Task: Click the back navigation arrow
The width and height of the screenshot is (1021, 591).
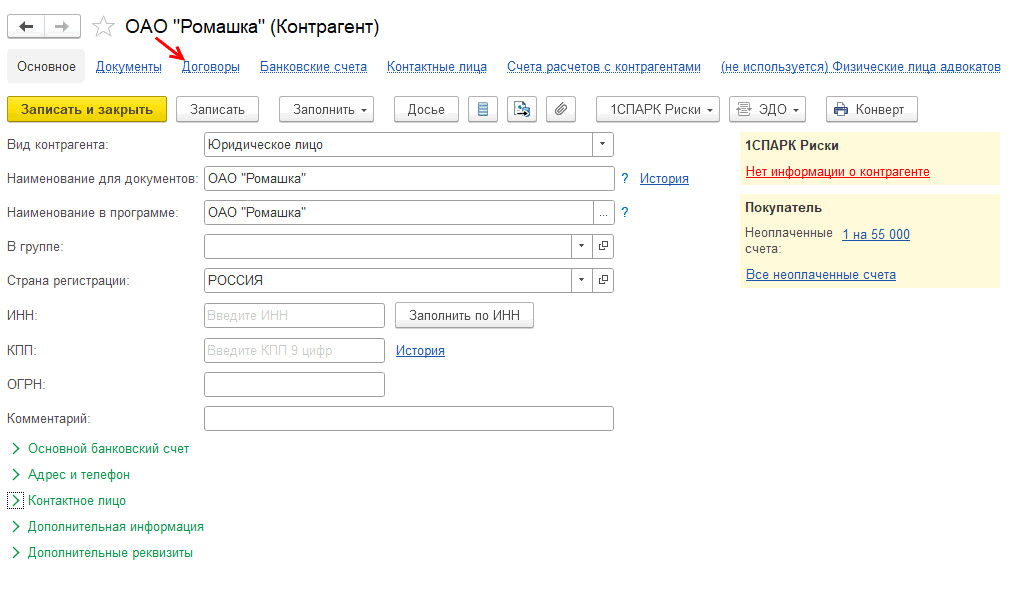Action: click(x=26, y=27)
